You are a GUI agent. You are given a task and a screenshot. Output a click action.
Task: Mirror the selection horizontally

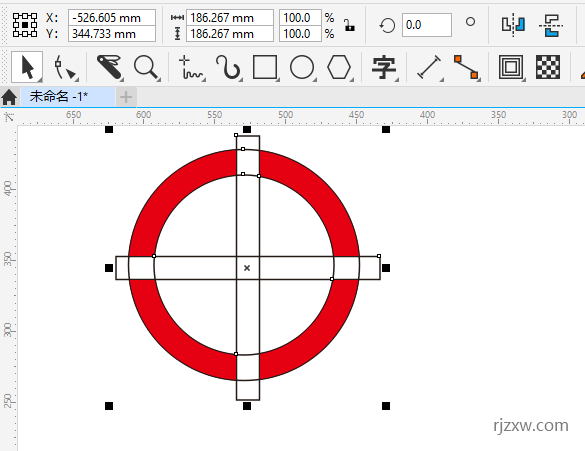tap(513, 25)
